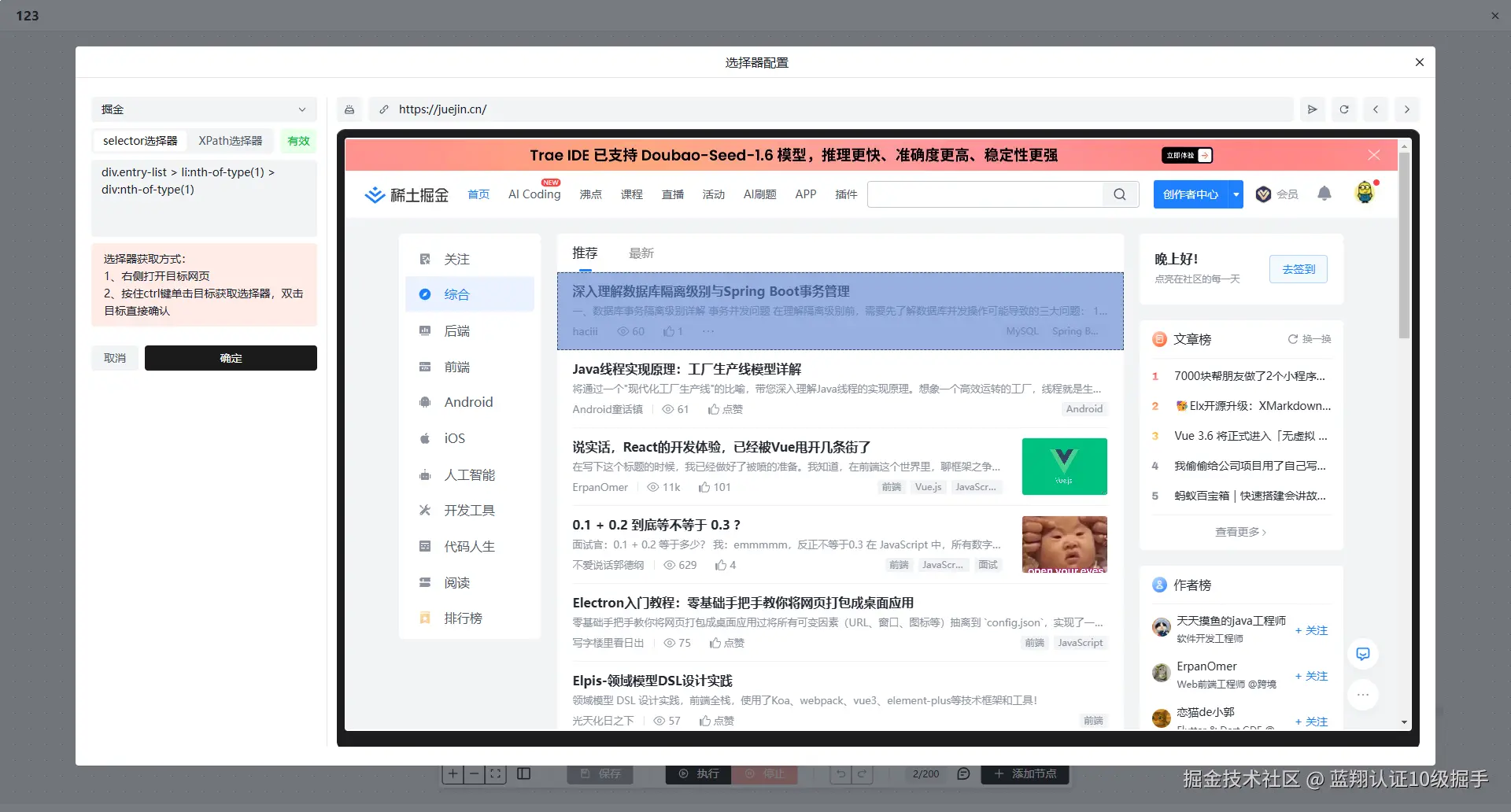
Task: Click the Juejin logo in the header
Action: pos(406,194)
